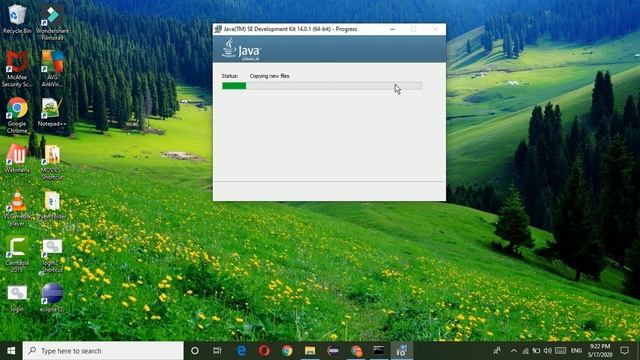Launch Opera browser from the taskbar
The width and height of the screenshot is (640, 360).
click(x=264, y=351)
